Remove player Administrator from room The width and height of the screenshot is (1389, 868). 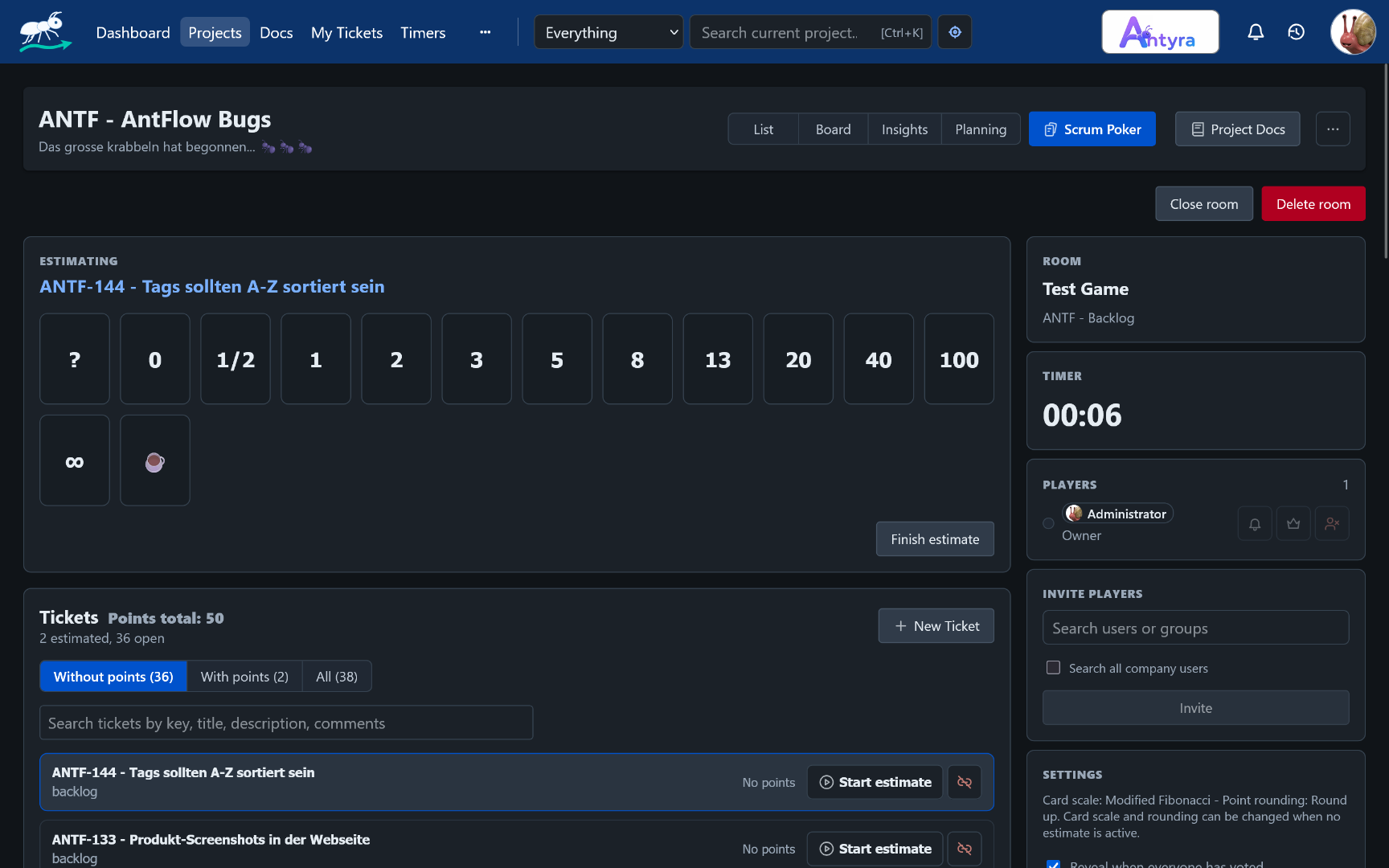[x=1332, y=524]
